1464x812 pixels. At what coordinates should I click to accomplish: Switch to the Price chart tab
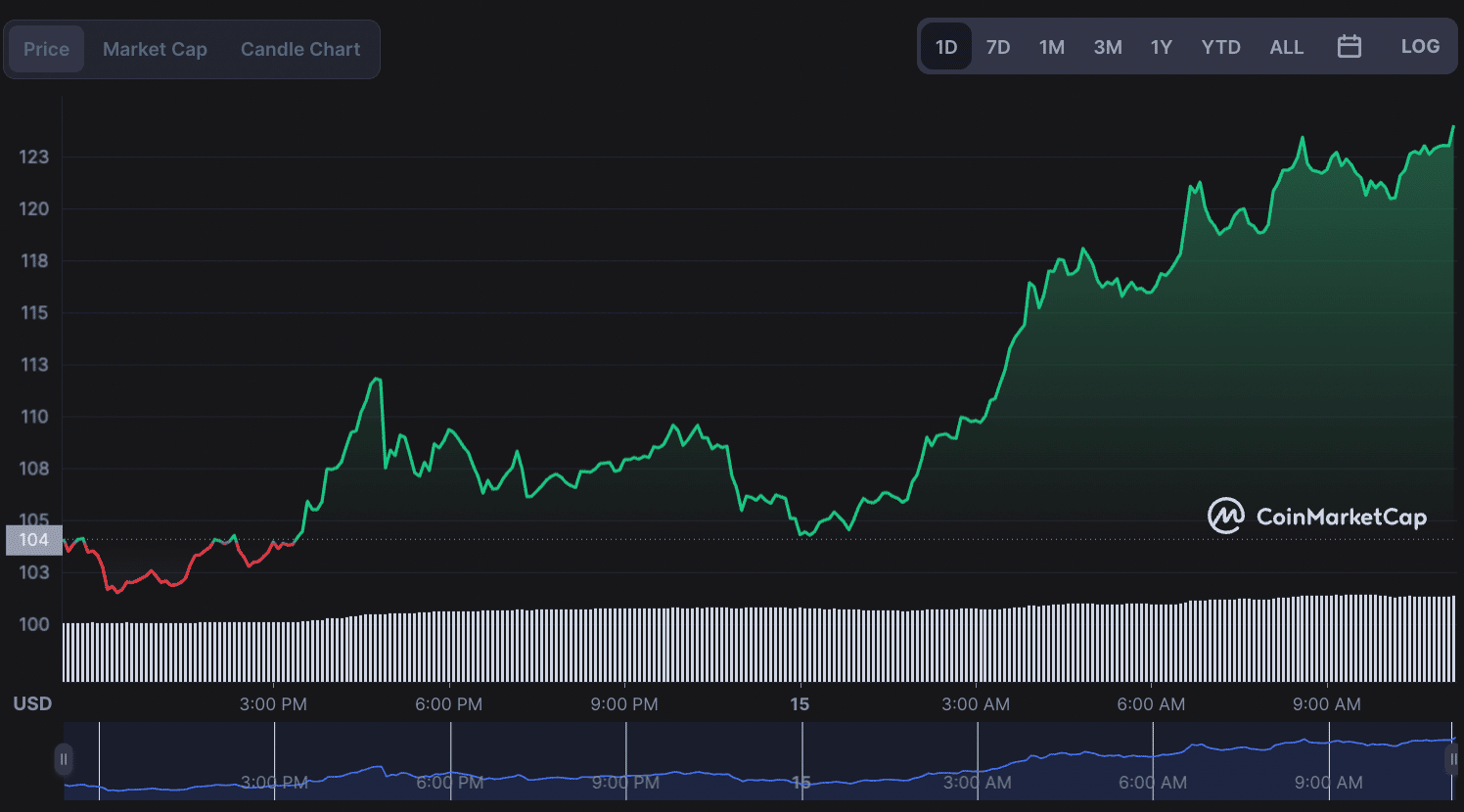point(46,49)
